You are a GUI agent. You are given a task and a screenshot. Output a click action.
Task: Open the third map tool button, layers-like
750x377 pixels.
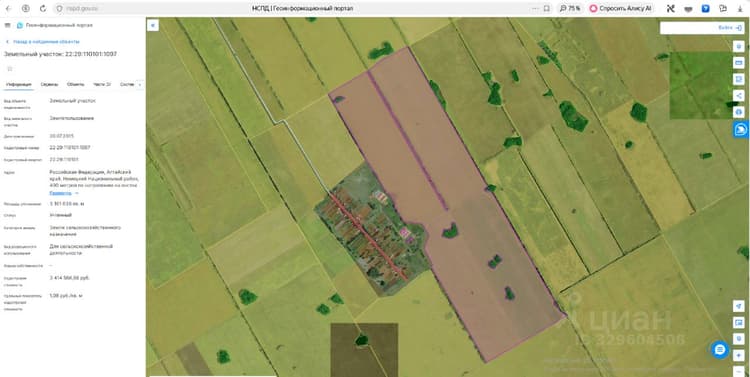point(739,79)
